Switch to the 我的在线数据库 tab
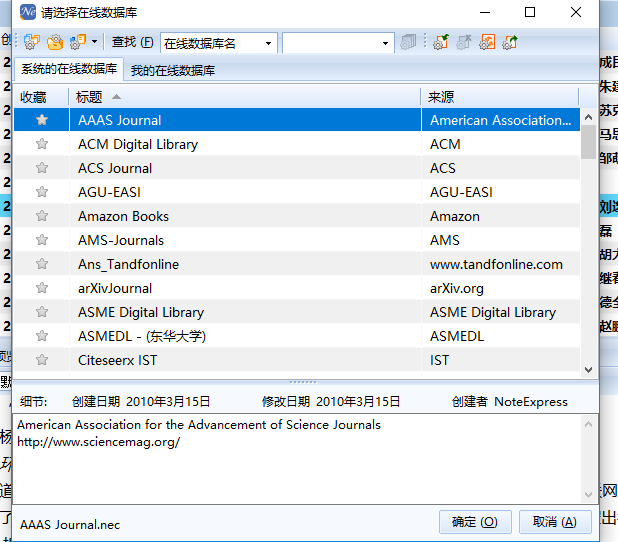618x542 pixels. (x=173, y=71)
